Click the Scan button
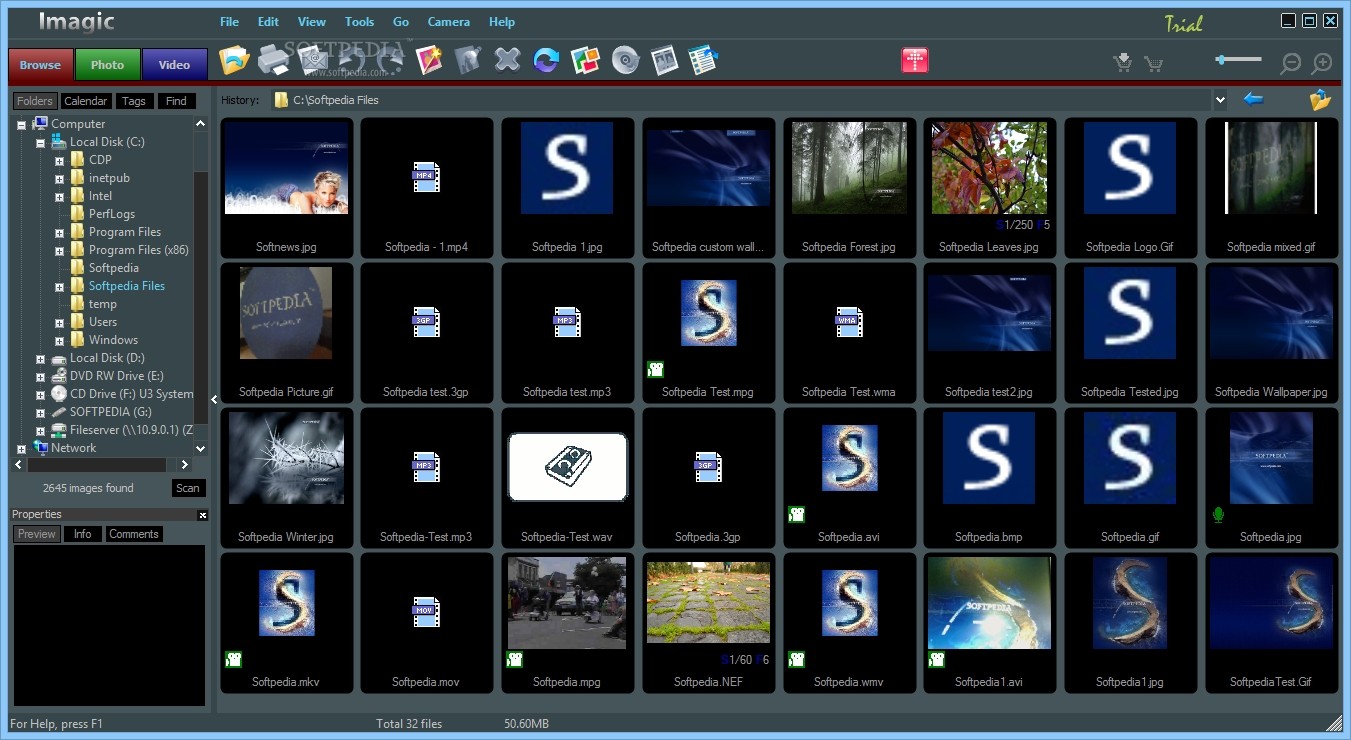 tap(188, 488)
